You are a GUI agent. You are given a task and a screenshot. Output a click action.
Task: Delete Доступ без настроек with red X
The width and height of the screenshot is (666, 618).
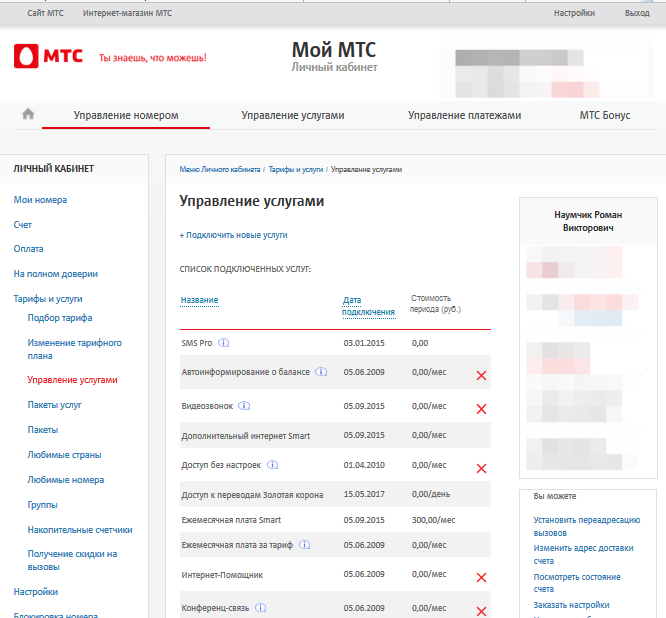point(481,467)
